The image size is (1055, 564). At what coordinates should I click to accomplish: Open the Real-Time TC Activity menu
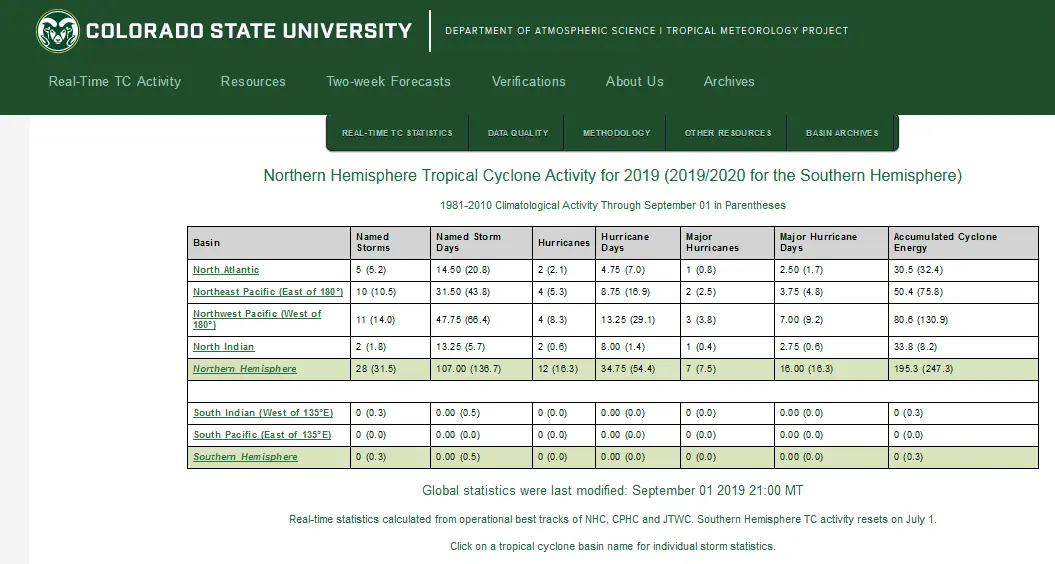tap(115, 81)
